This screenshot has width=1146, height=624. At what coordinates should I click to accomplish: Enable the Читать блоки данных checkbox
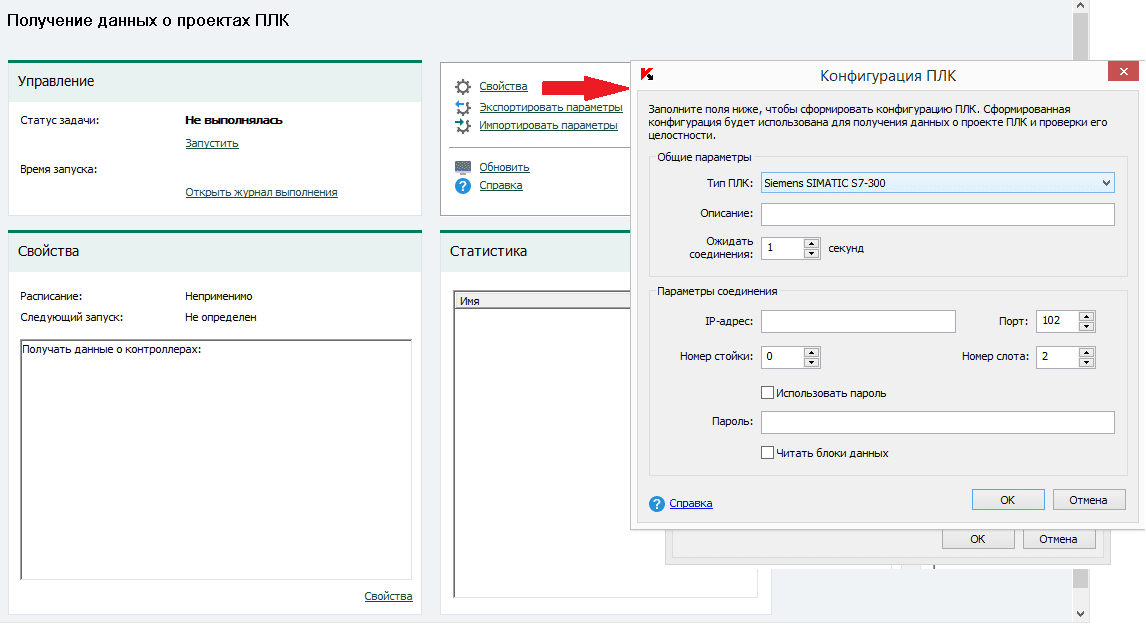coord(767,453)
